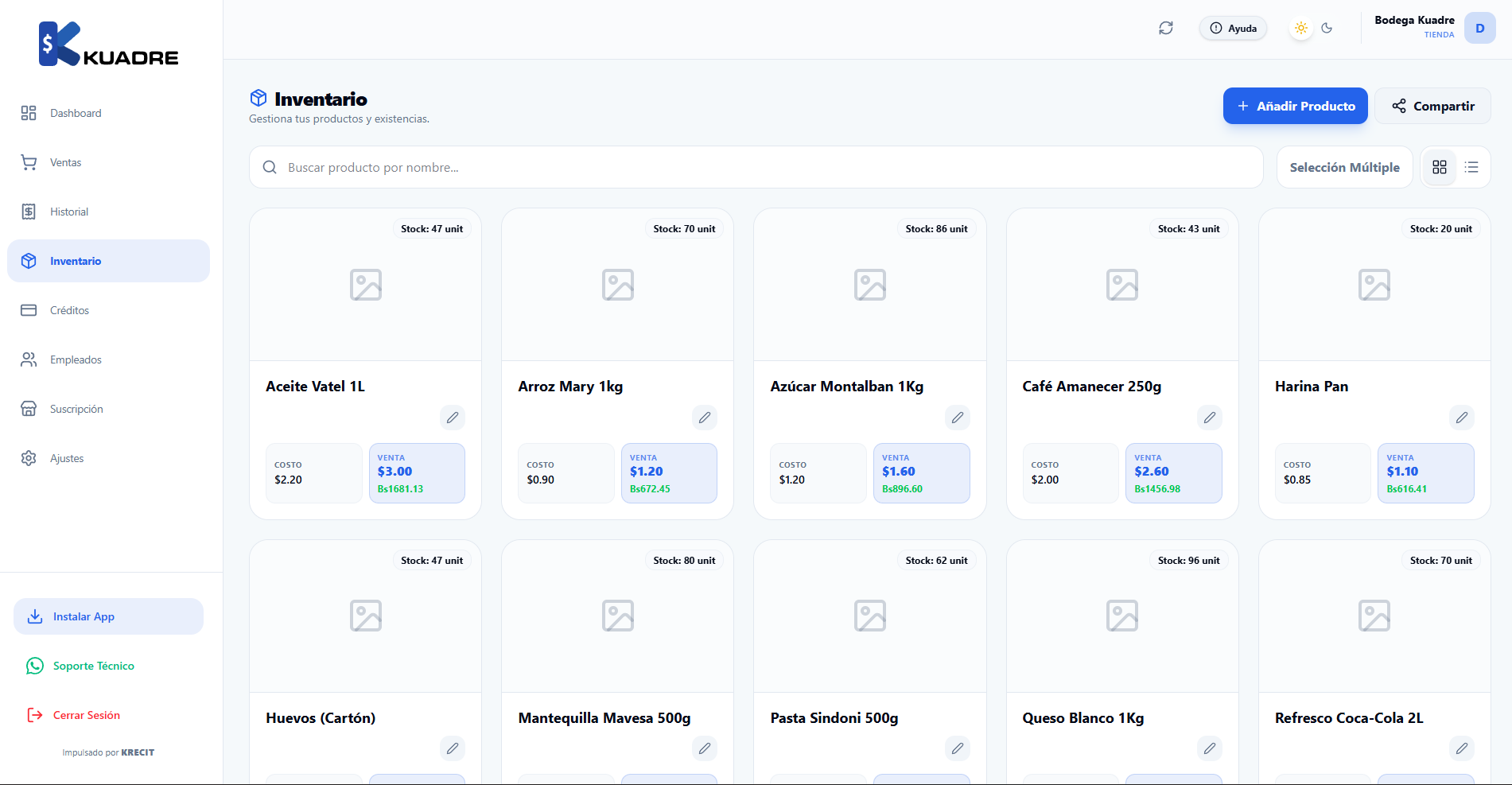The width and height of the screenshot is (1512, 785).
Task: Click Pasta Sindoni 500g image placeholder
Action: click(870, 616)
